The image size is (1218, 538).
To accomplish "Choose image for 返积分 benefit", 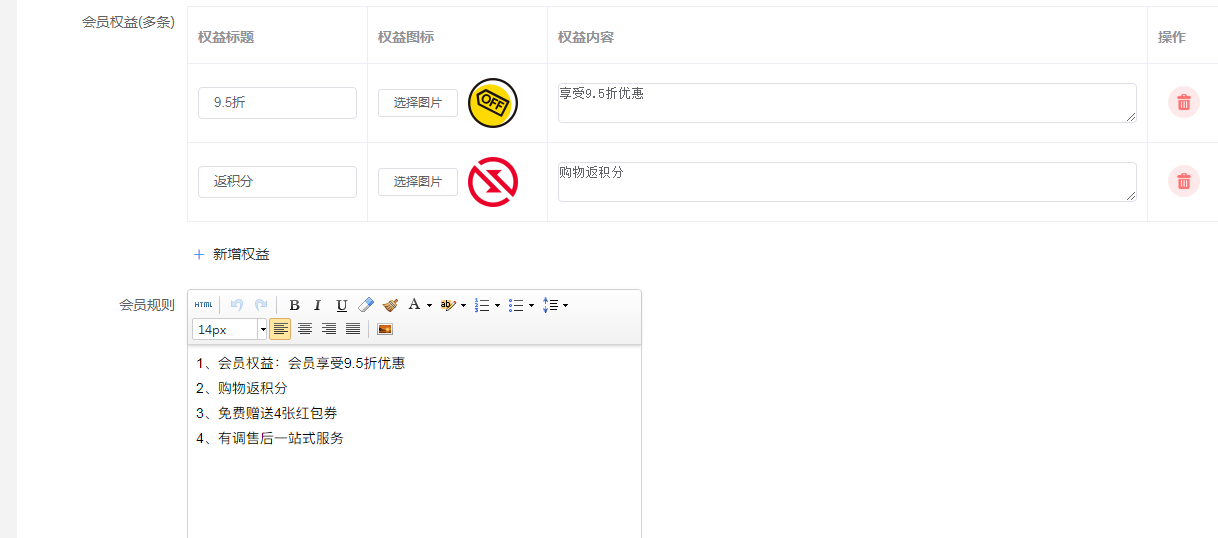I will (418, 181).
